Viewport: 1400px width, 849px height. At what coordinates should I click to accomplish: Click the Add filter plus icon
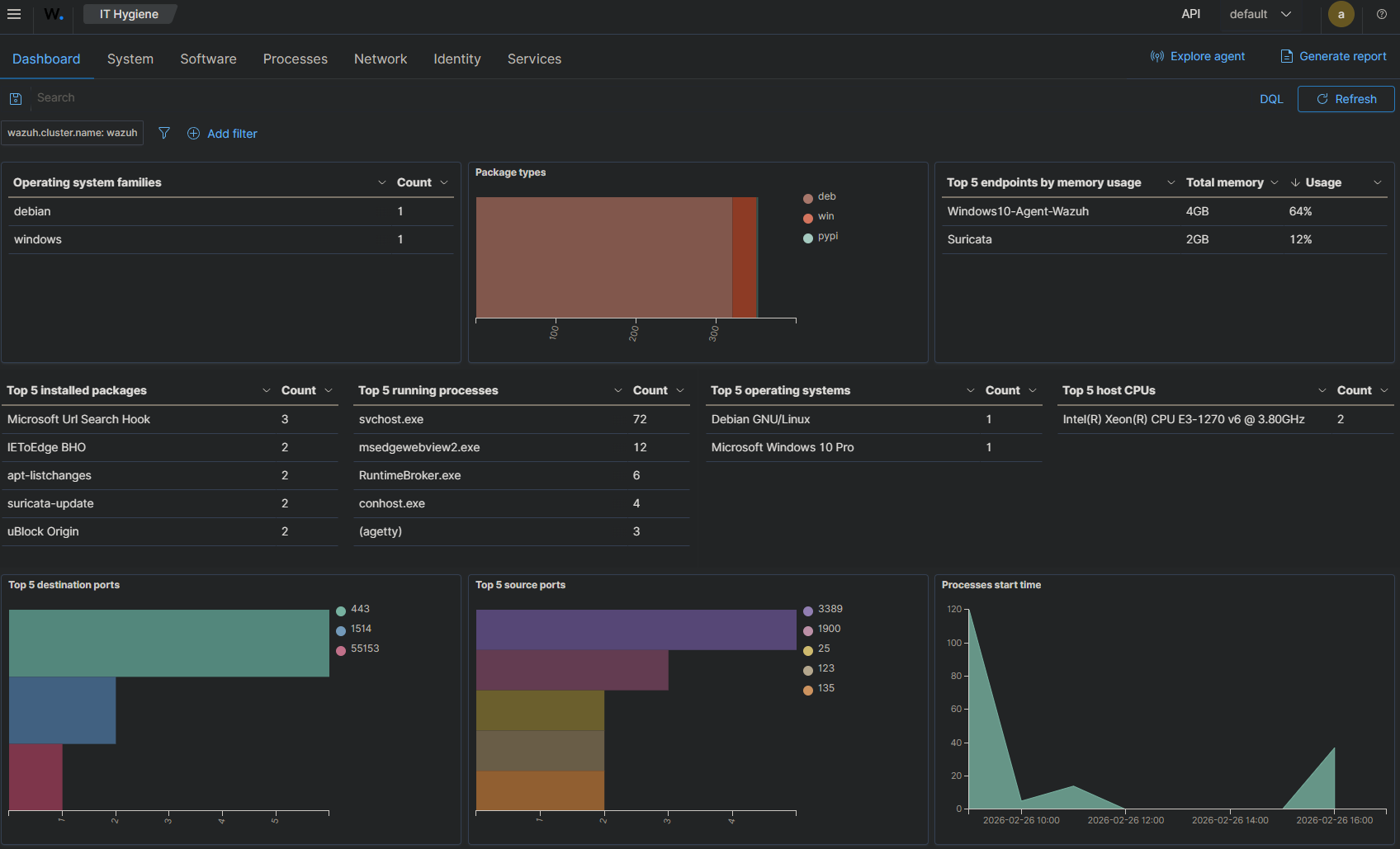tap(193, 134)
